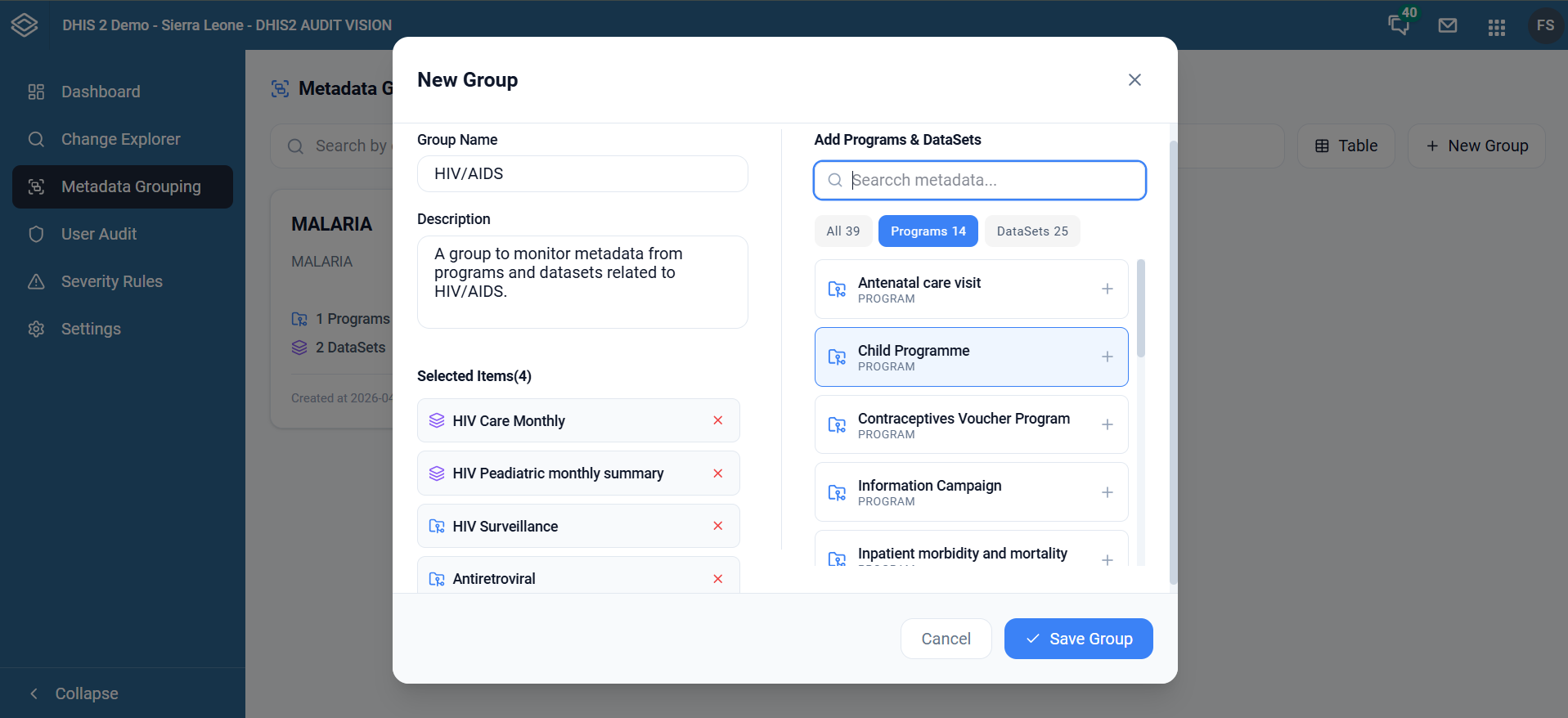Open Change Explorer from the sidebar

click(123, 139)
